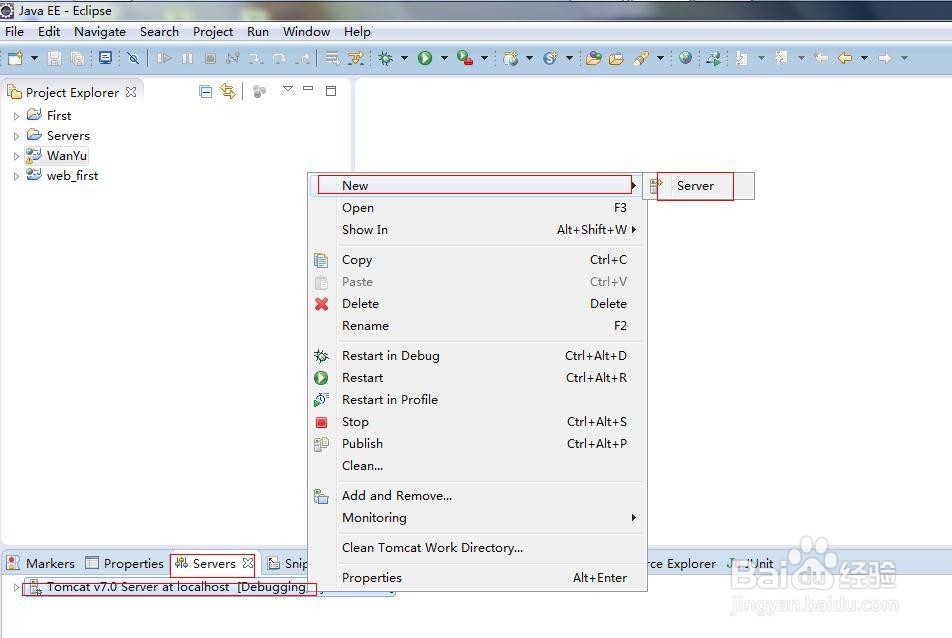Click the Step Into icon
The width and height of the screenshot is (952, 638).
pos(256,58)
